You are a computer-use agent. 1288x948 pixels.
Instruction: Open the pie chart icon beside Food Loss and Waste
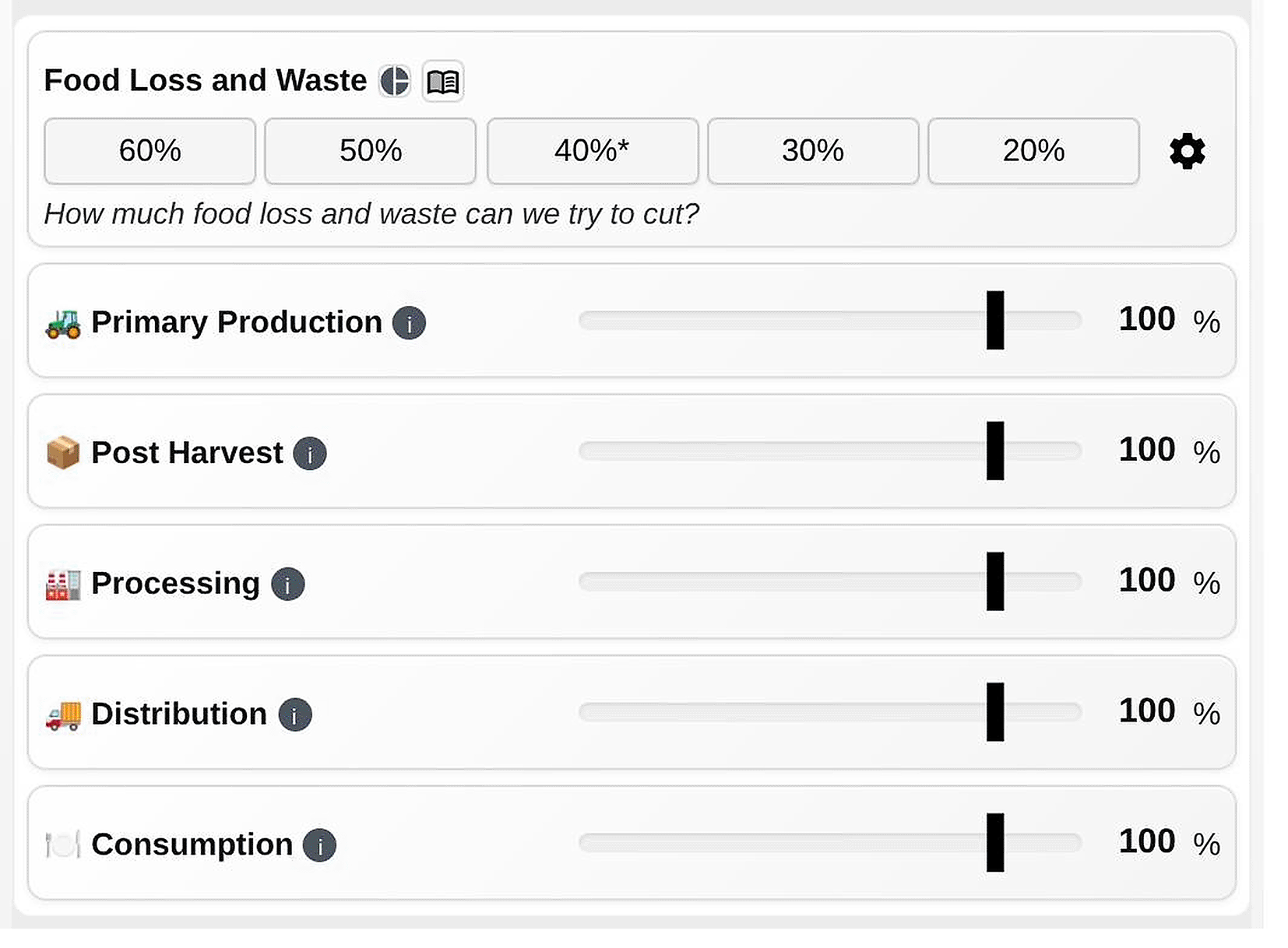click(395, 81)
